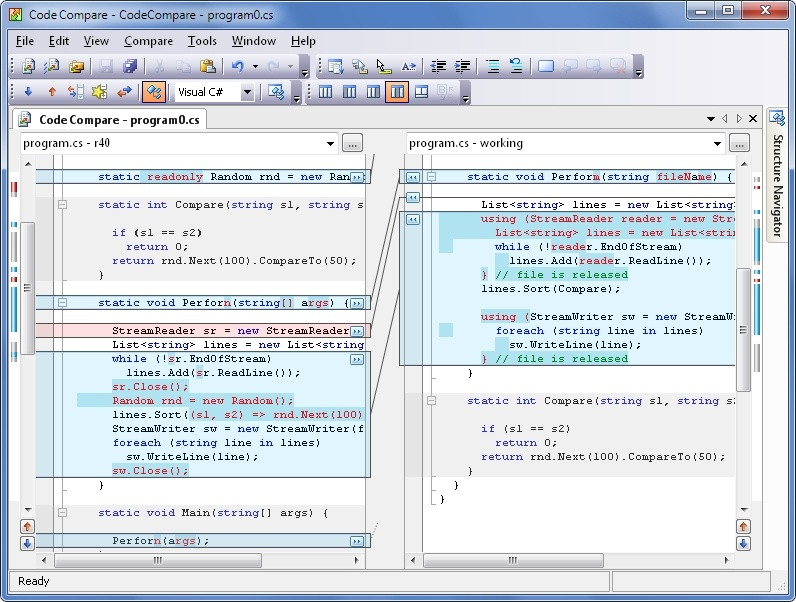Copy right Perform(string fileName) line to left
Image resolution: width=796 pixels, height=602 pixels.
[x=413, y=177]
